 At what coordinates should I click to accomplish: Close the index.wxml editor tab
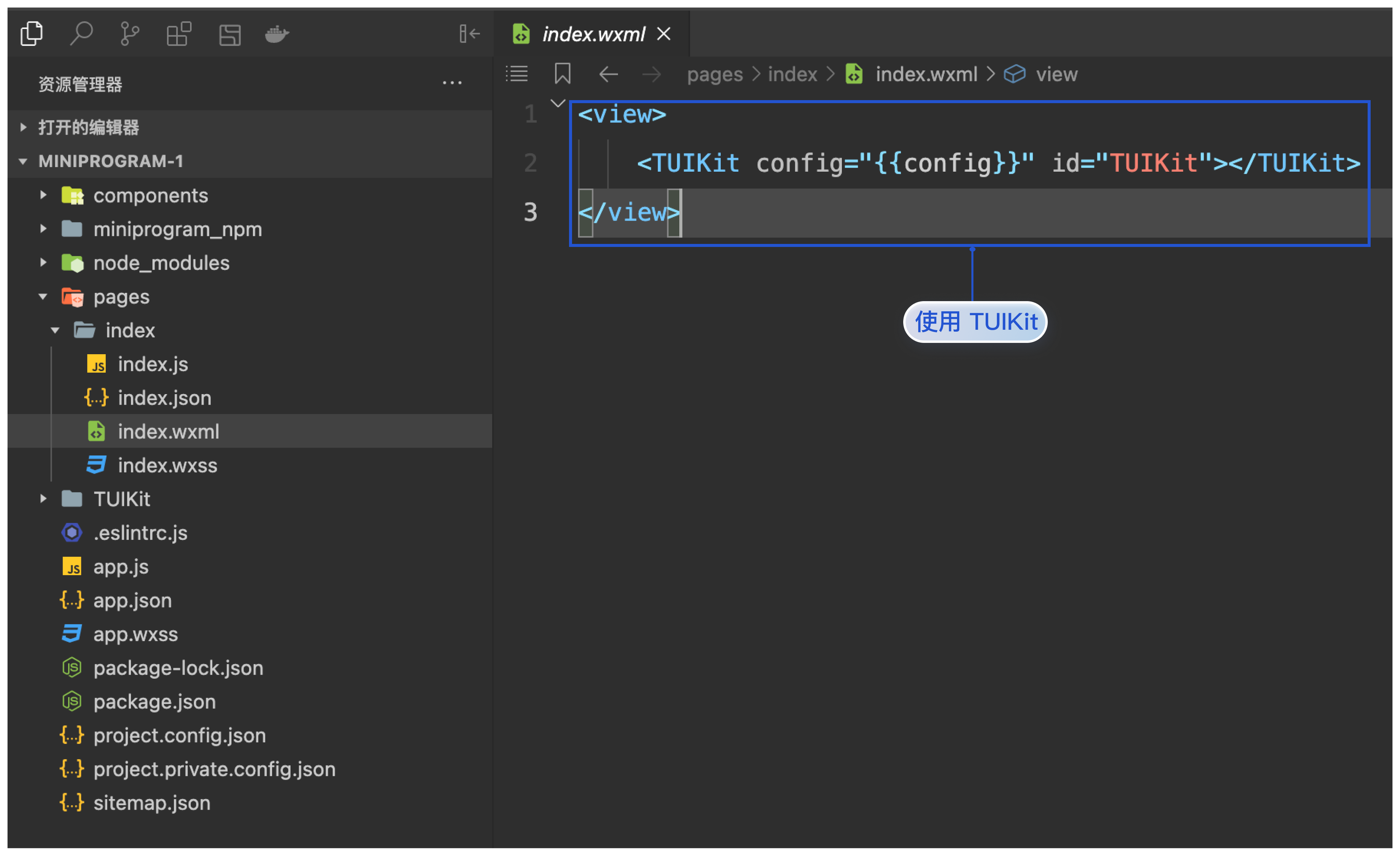pos(663,34)
